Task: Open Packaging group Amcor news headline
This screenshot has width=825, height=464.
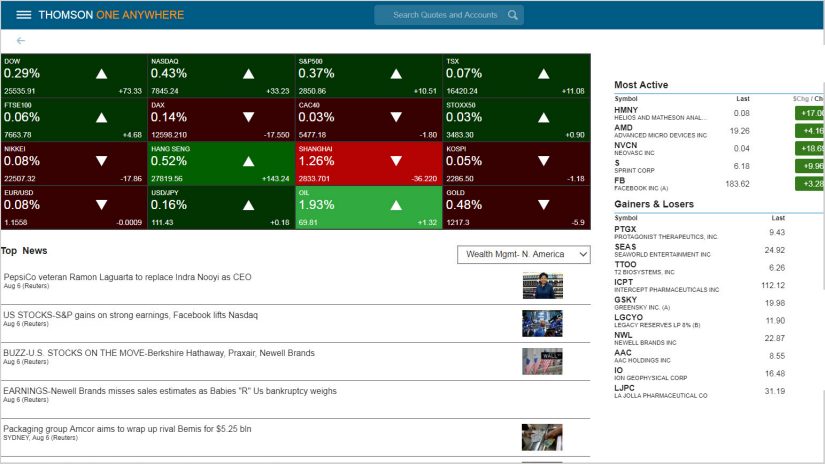Action: (127, 429)
